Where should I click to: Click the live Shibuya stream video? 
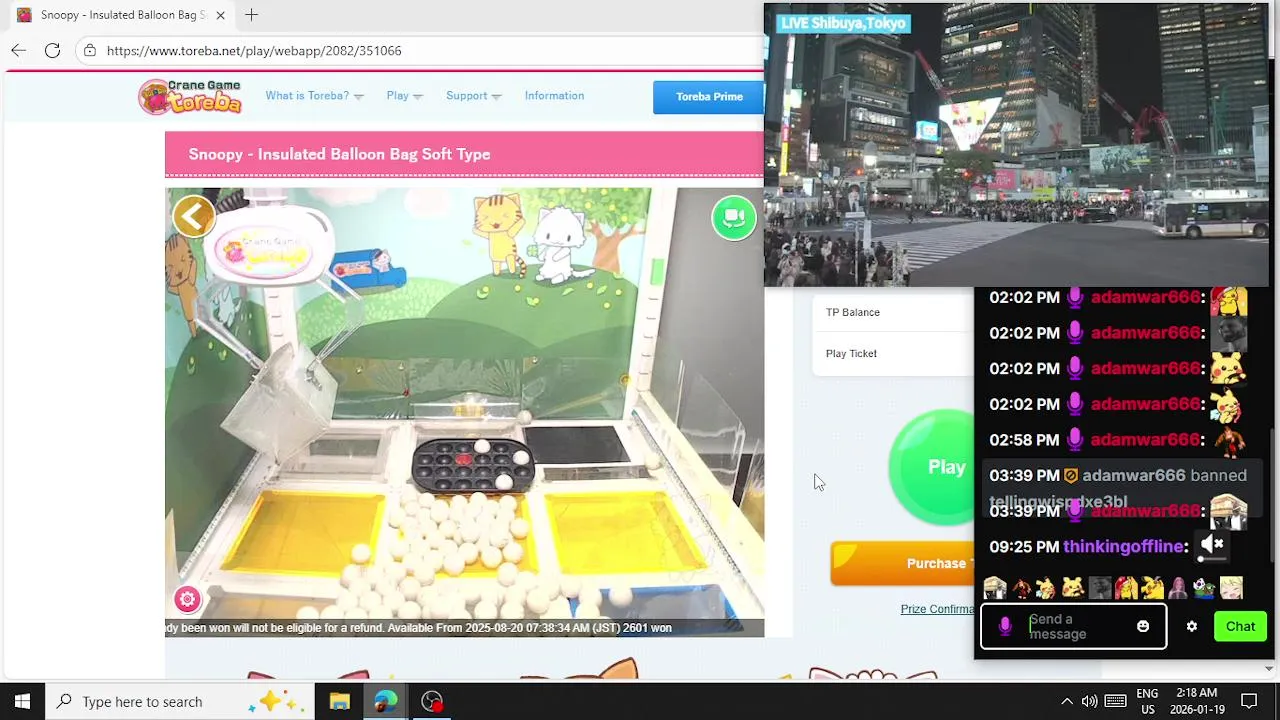(x=1016, y=145)
